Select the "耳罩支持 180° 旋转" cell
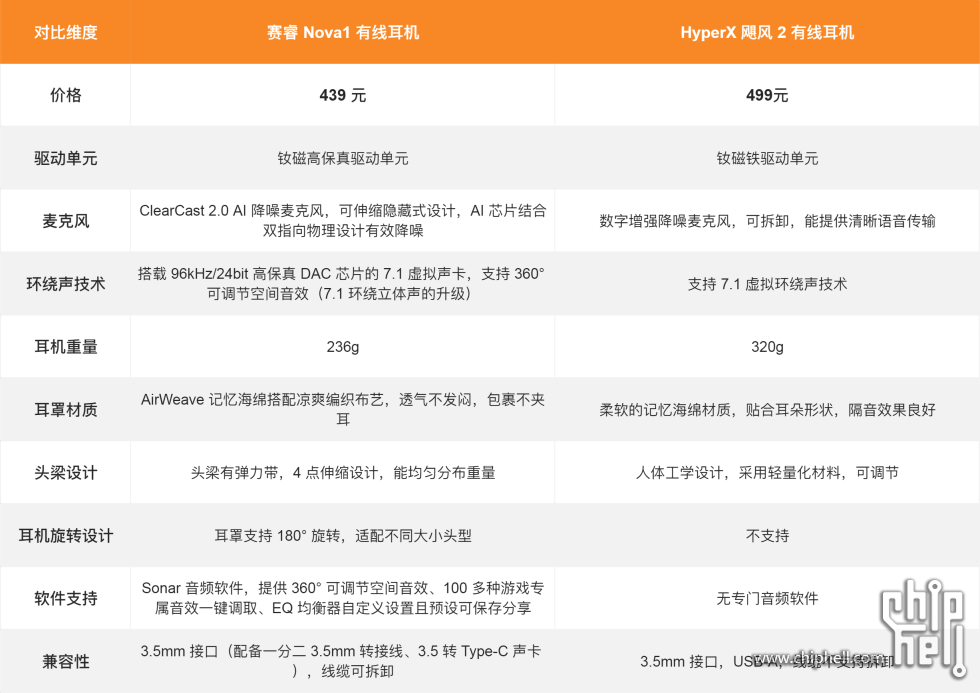 [x=342, y=536]
